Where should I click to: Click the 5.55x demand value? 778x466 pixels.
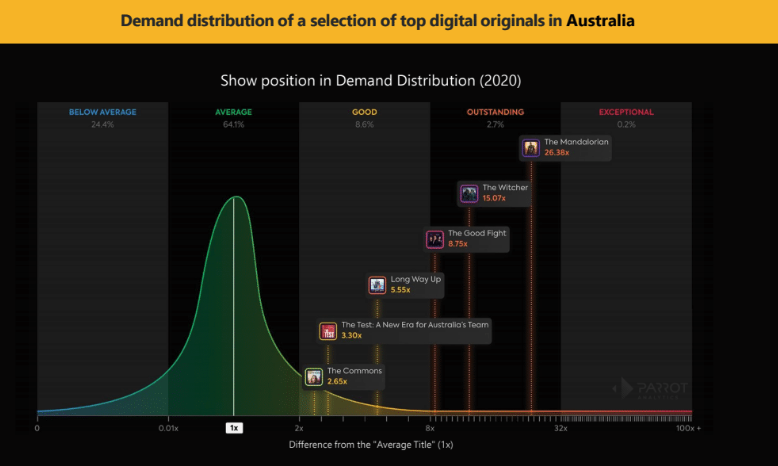tap(400, 290)
